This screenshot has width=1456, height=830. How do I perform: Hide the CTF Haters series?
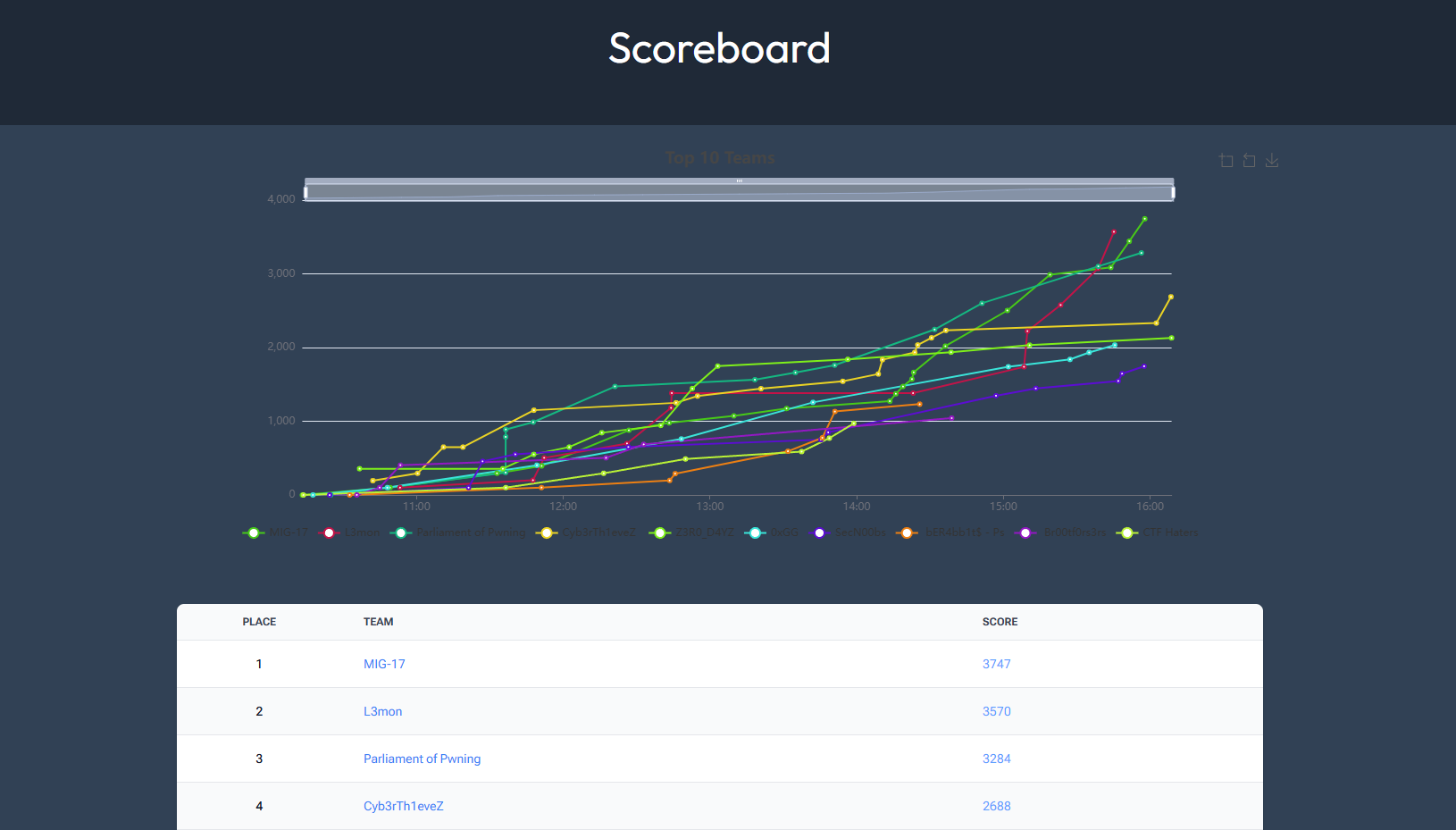click(1159, 532)
